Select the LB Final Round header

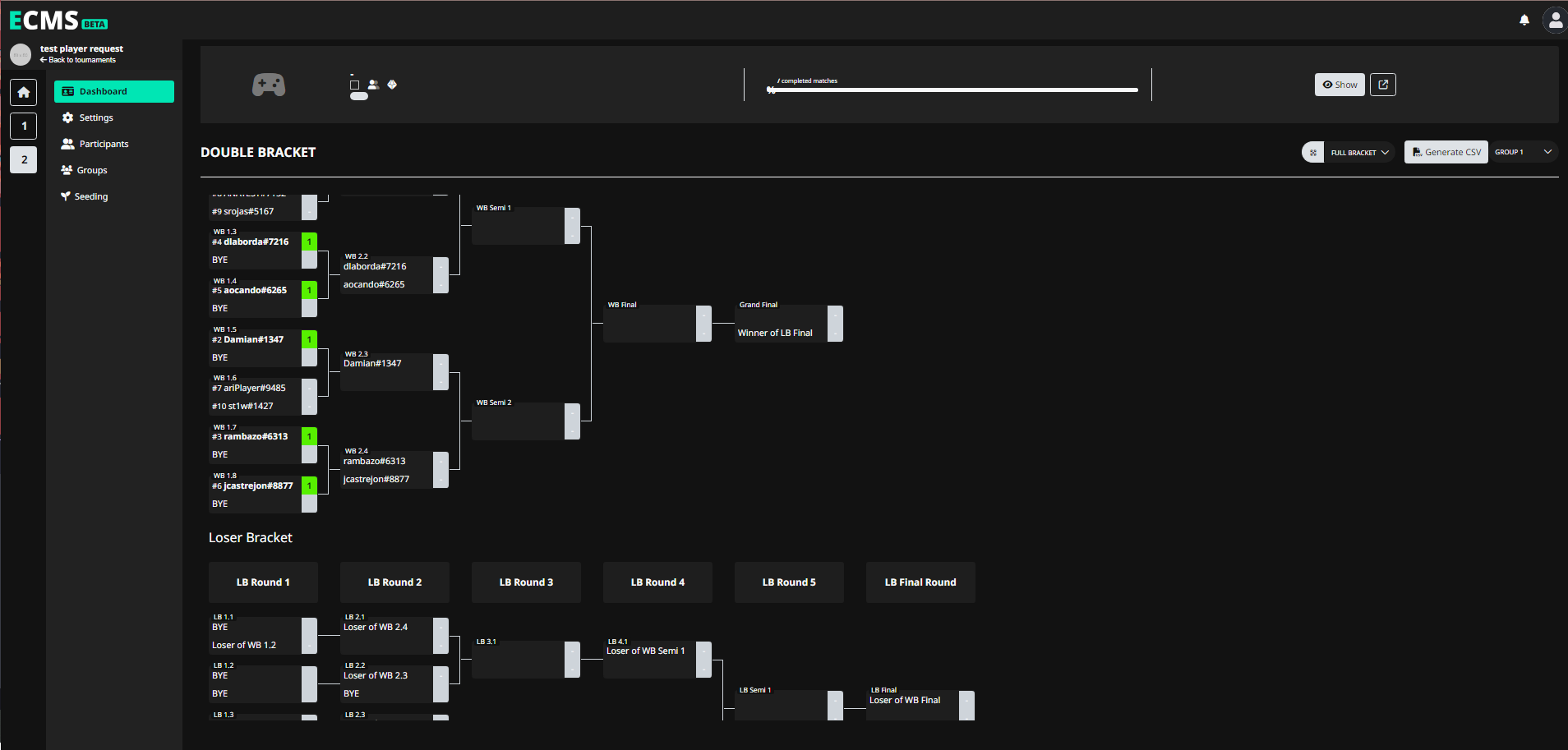tap(920, 582)
